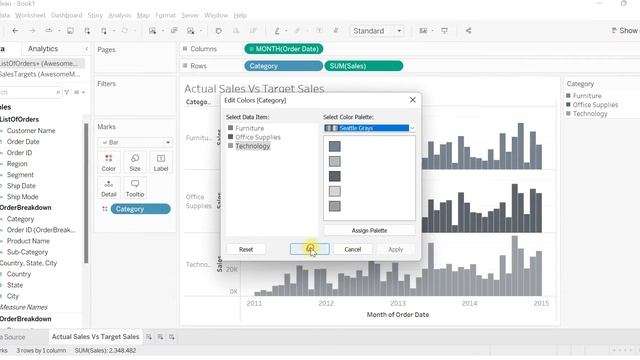
Task: Open the Dashboard menu
Action: click(67, 15)
